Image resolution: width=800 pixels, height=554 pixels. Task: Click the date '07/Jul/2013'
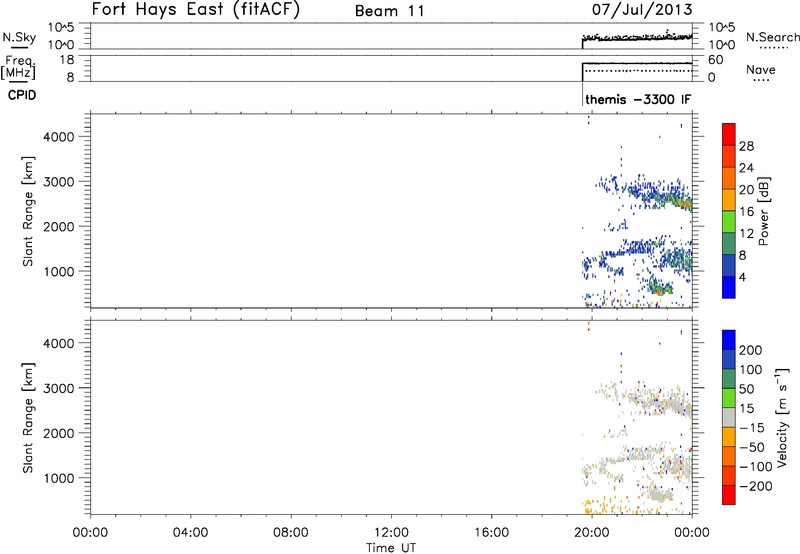point(642,10)
